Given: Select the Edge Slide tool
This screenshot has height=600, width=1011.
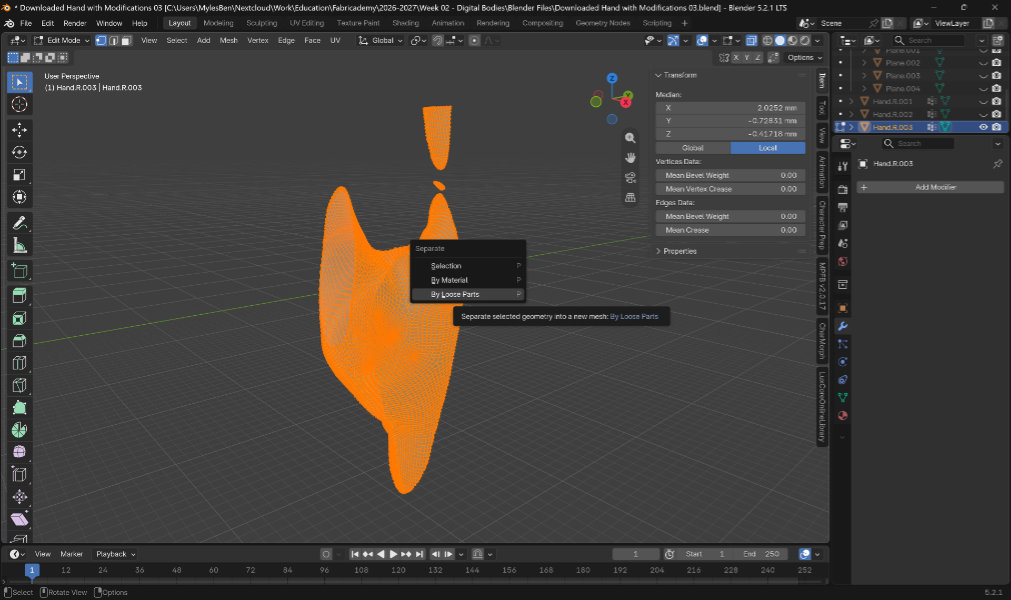Looking at the screenshot, I should click(x=19, y=474).
